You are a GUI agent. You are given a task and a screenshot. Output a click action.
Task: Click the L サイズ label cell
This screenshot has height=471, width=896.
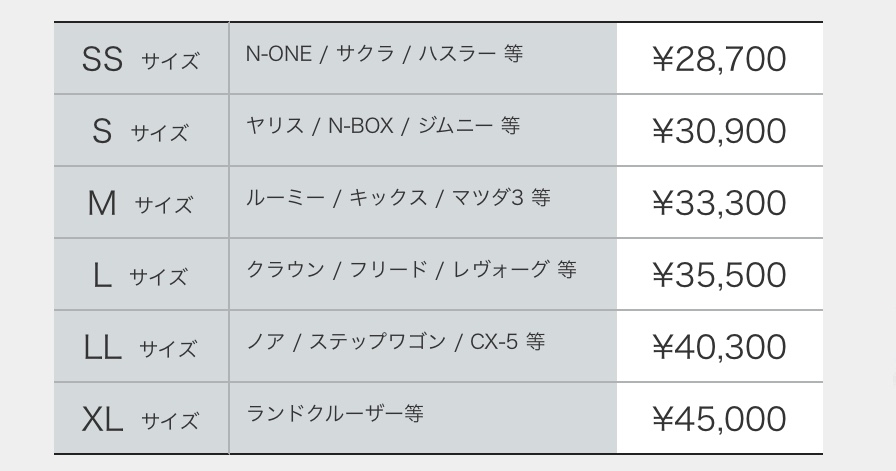click(x=141, y=276)
